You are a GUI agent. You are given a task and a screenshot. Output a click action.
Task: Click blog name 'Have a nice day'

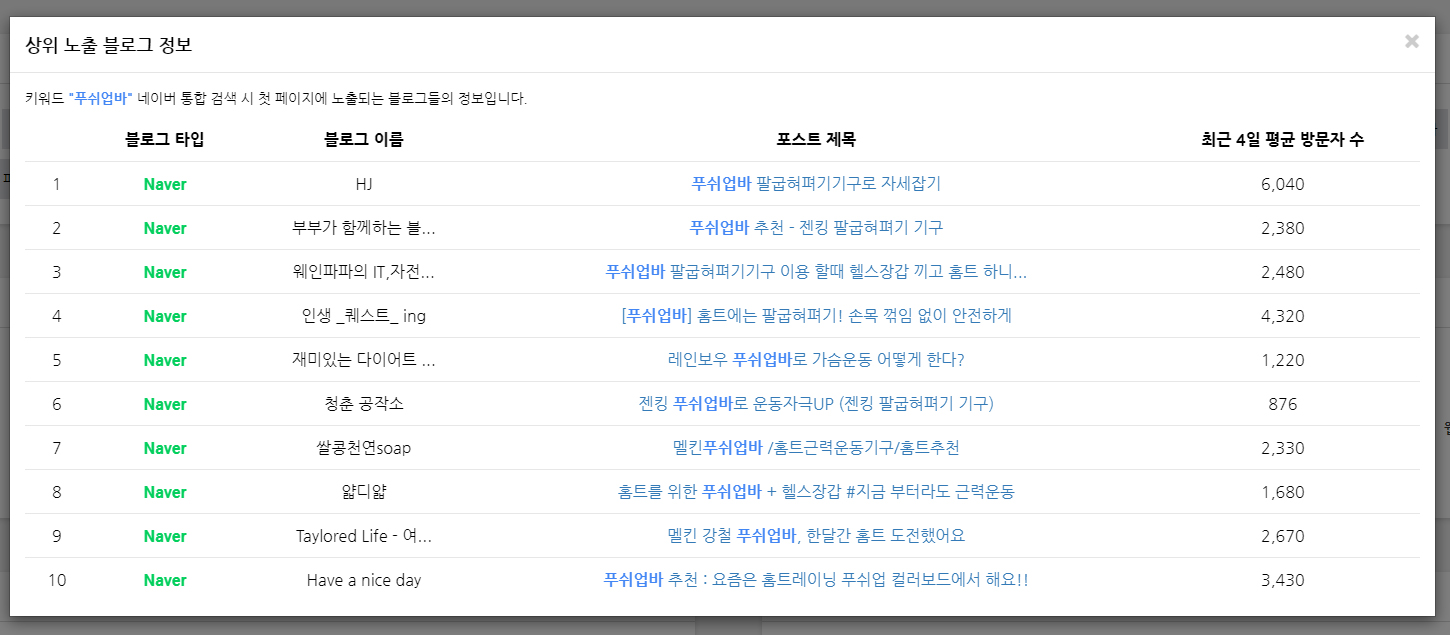364,580
